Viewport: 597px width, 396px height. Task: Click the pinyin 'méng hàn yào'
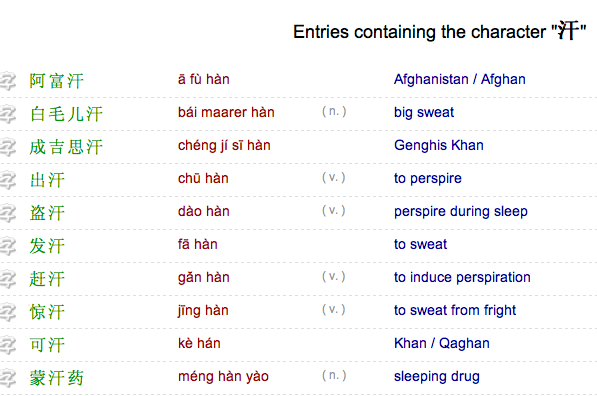(x=223, y=377)
